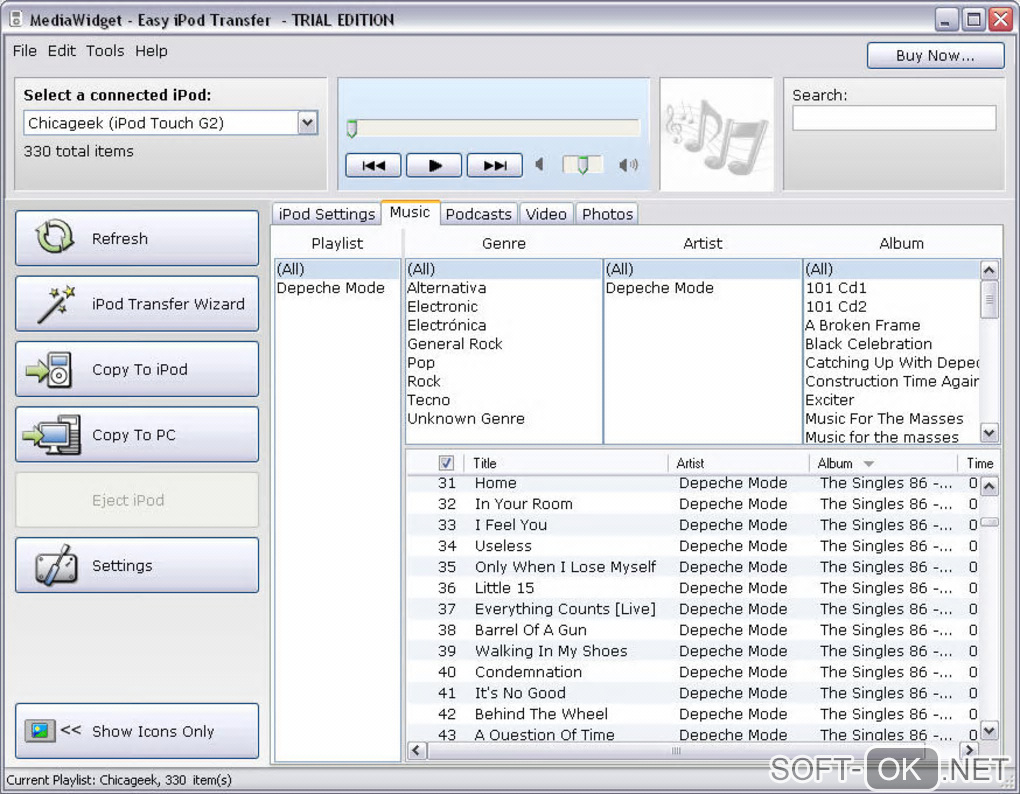Viewport: 1020px width, 794px height.
Task: Select track 40 Condemnation
Action: [x=693, y=672]
